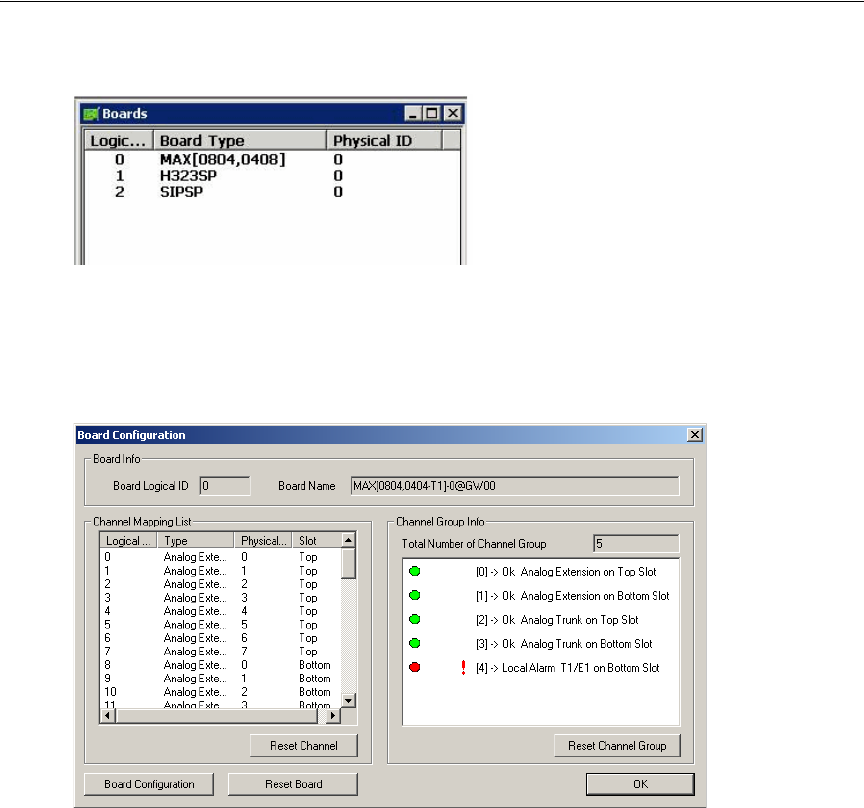The image size is (864, 808).
Task: Minimize the Boards window
Action: 413,114
